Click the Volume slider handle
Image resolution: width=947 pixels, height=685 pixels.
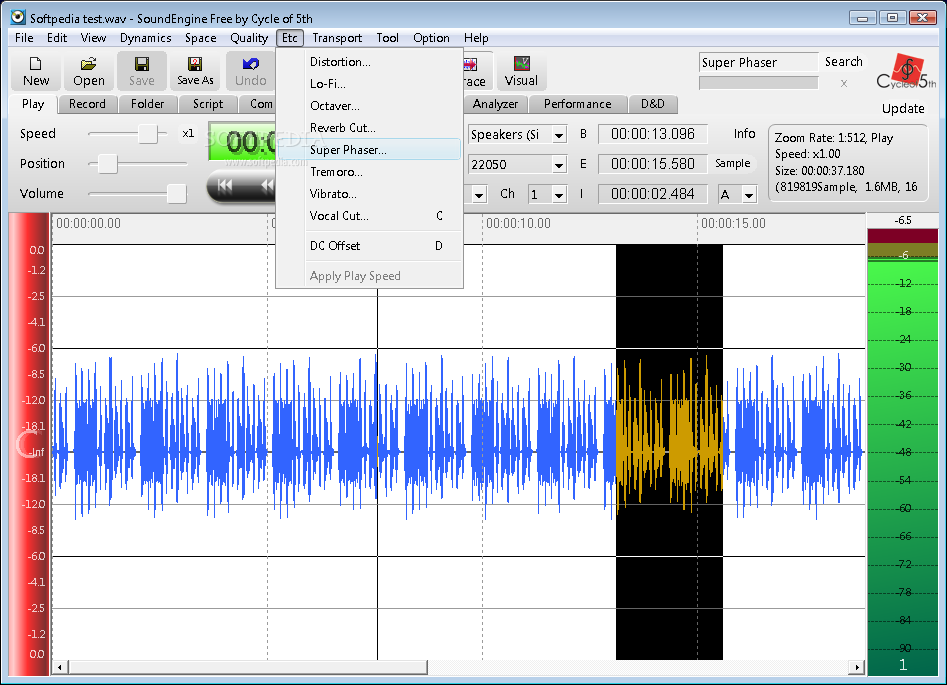click(176, 194)
